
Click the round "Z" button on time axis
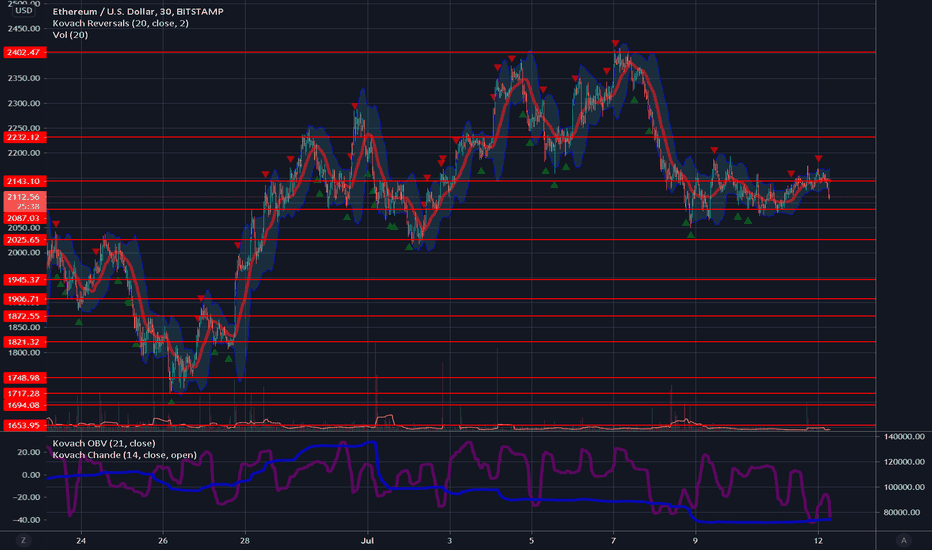tap(24, 540)
